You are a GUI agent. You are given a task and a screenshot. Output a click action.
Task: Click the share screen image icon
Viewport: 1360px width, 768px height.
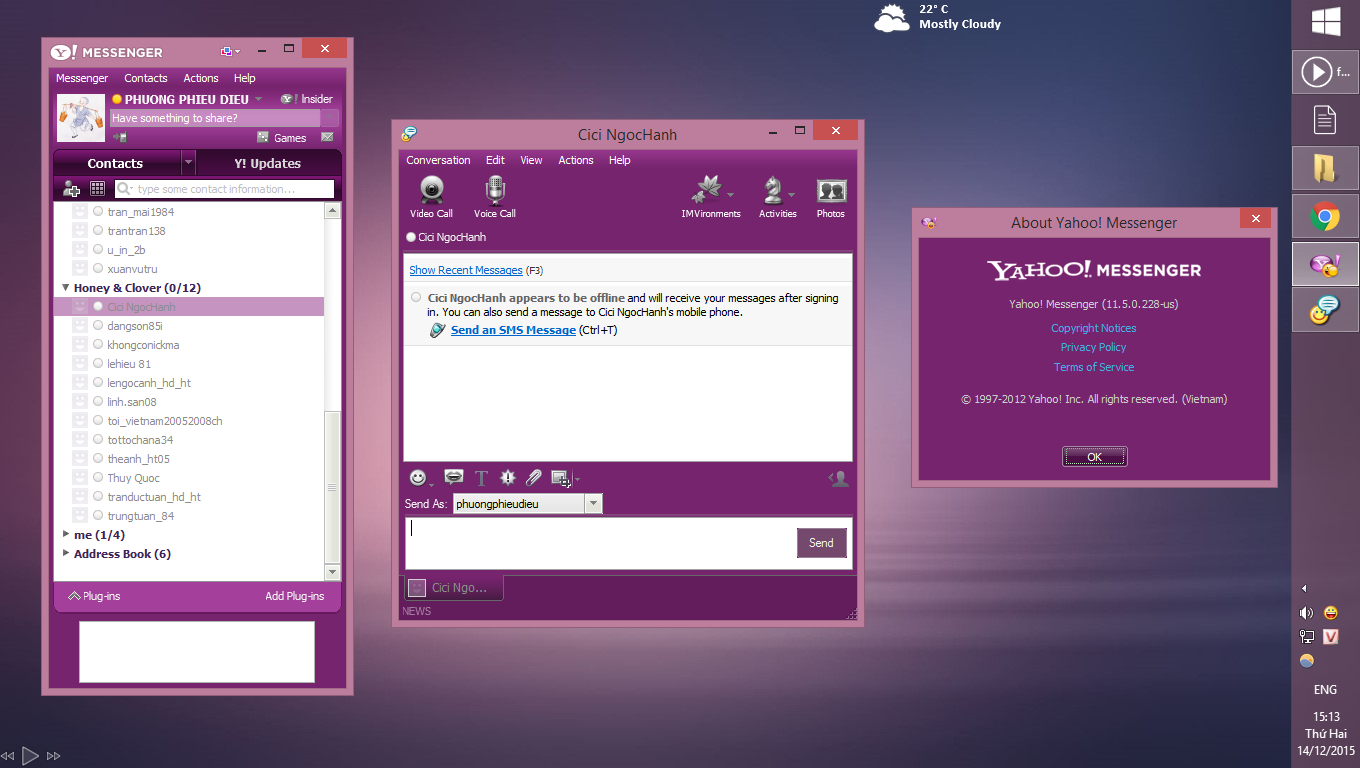560,478
